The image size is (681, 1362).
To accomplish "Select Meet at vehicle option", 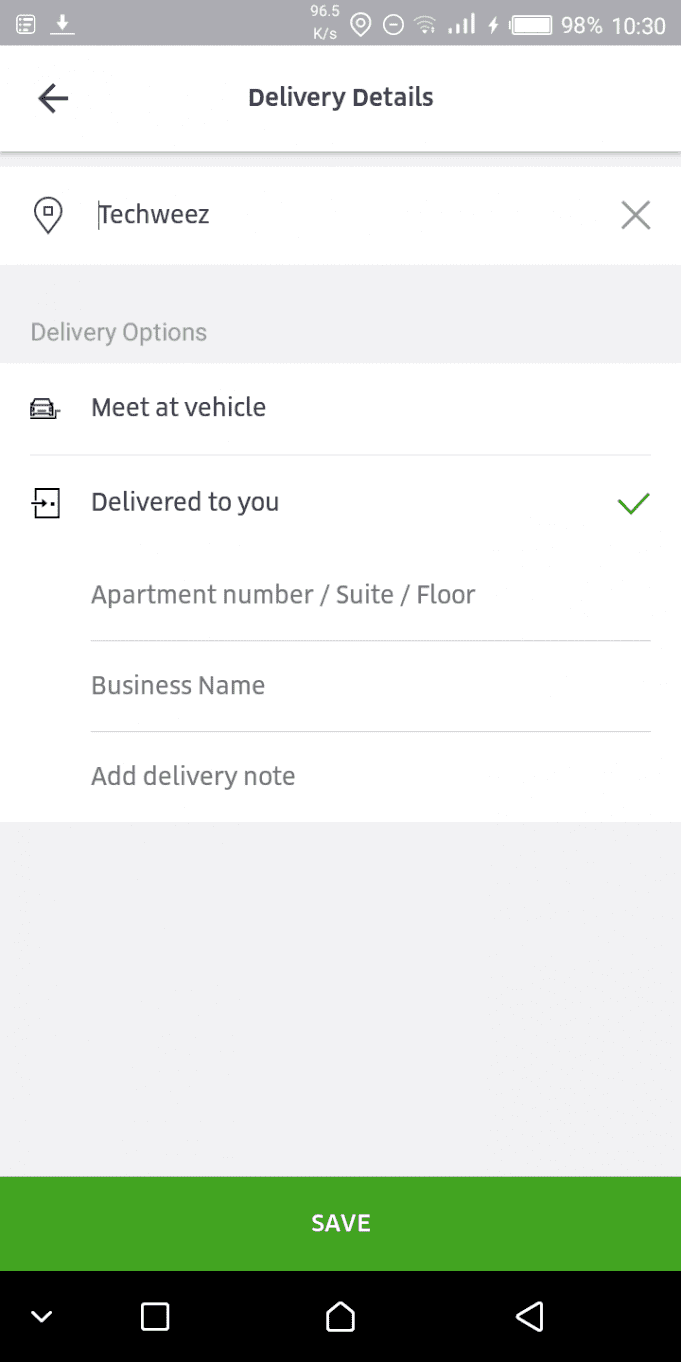I will (x=340, y=408).
